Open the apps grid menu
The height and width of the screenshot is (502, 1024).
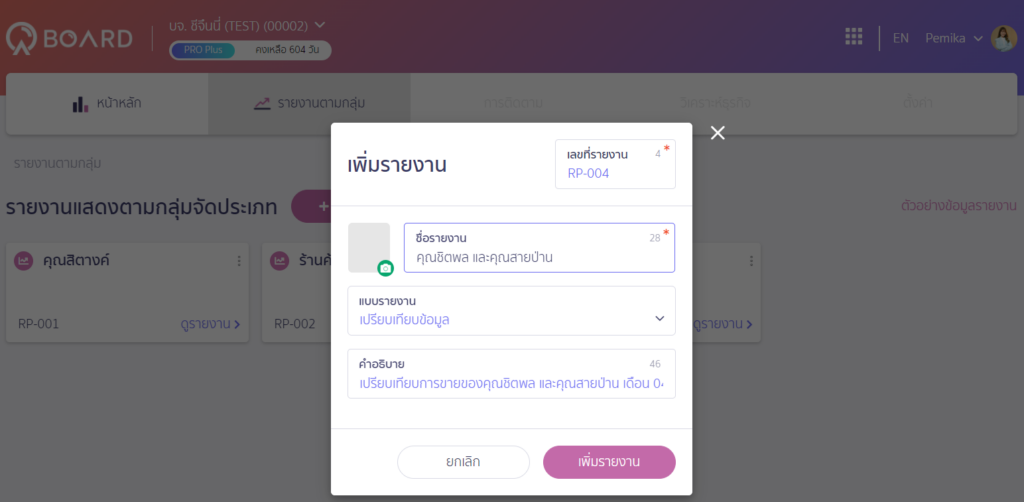tap(853, 37)
